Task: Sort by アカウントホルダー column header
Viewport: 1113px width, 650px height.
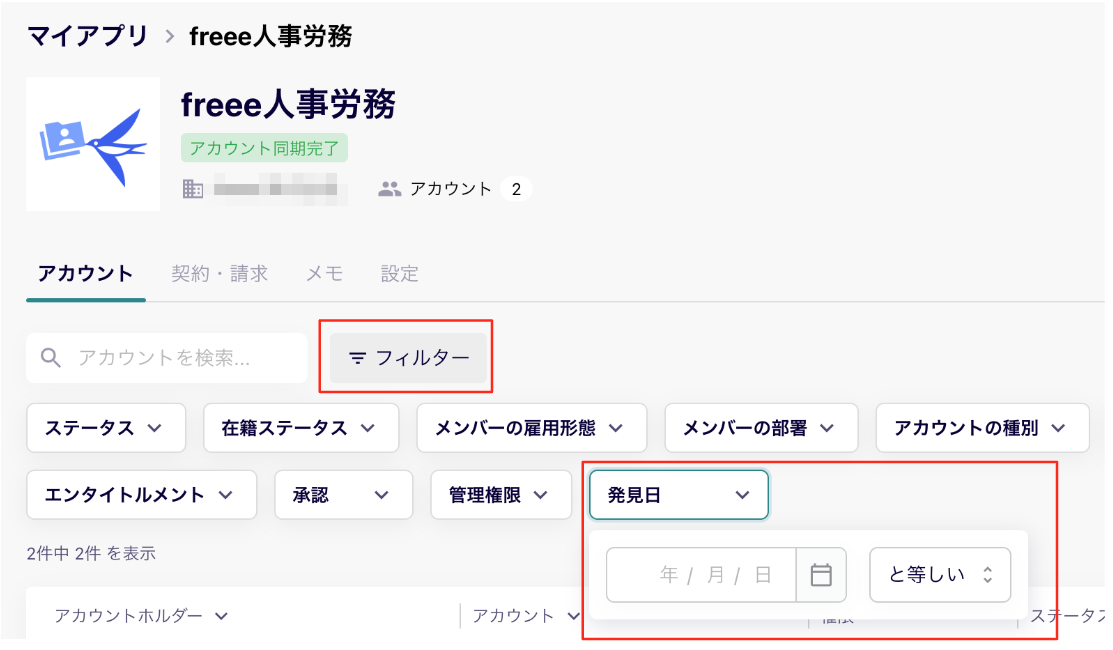Action: point(141,616)
